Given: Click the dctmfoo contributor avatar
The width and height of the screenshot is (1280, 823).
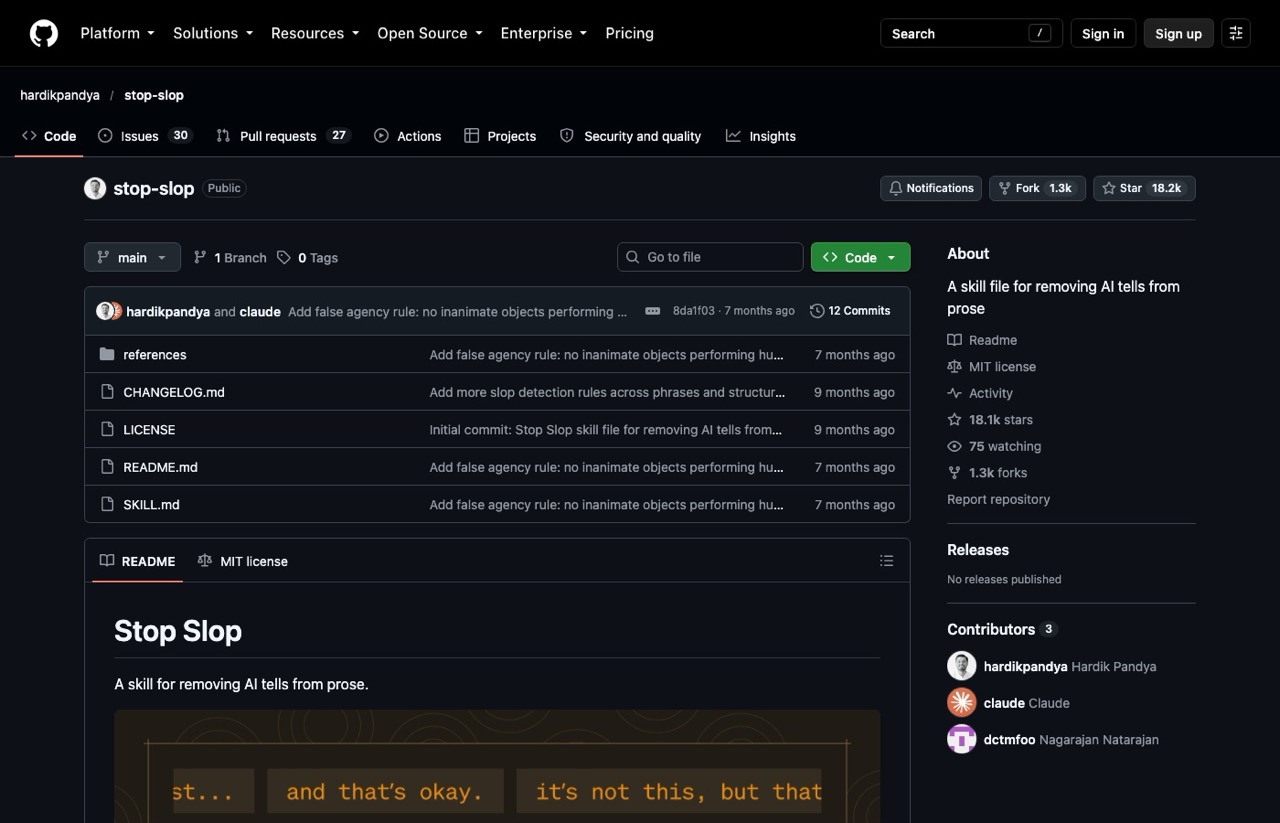Looking at the screenshot, I should [x=962, y=740].
